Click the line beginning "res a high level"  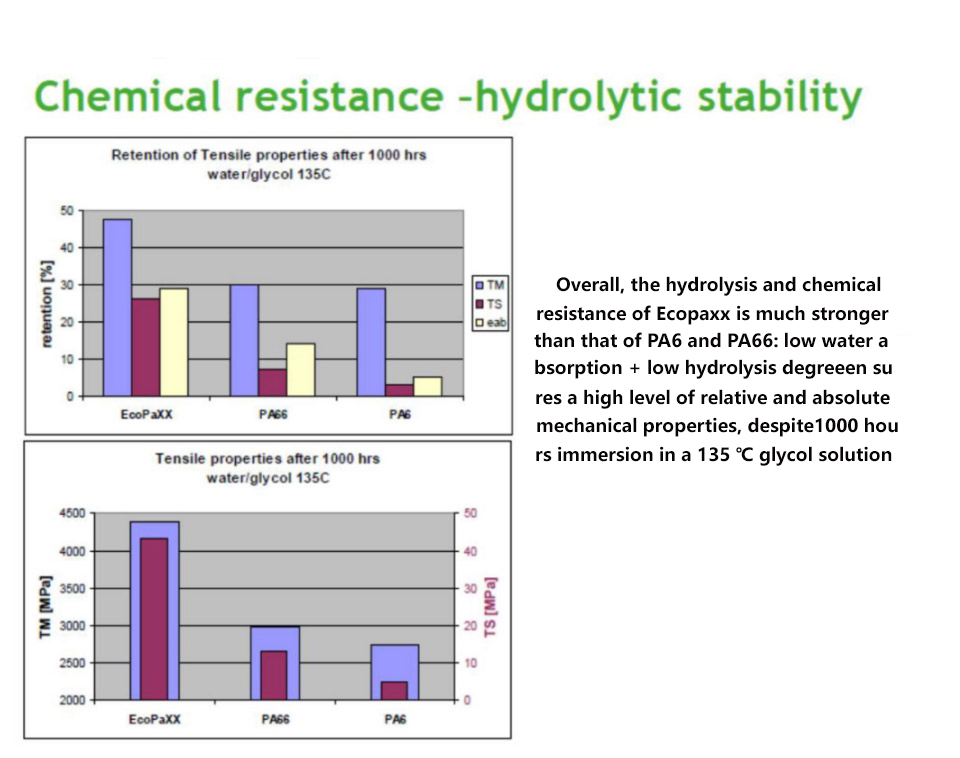713,397
